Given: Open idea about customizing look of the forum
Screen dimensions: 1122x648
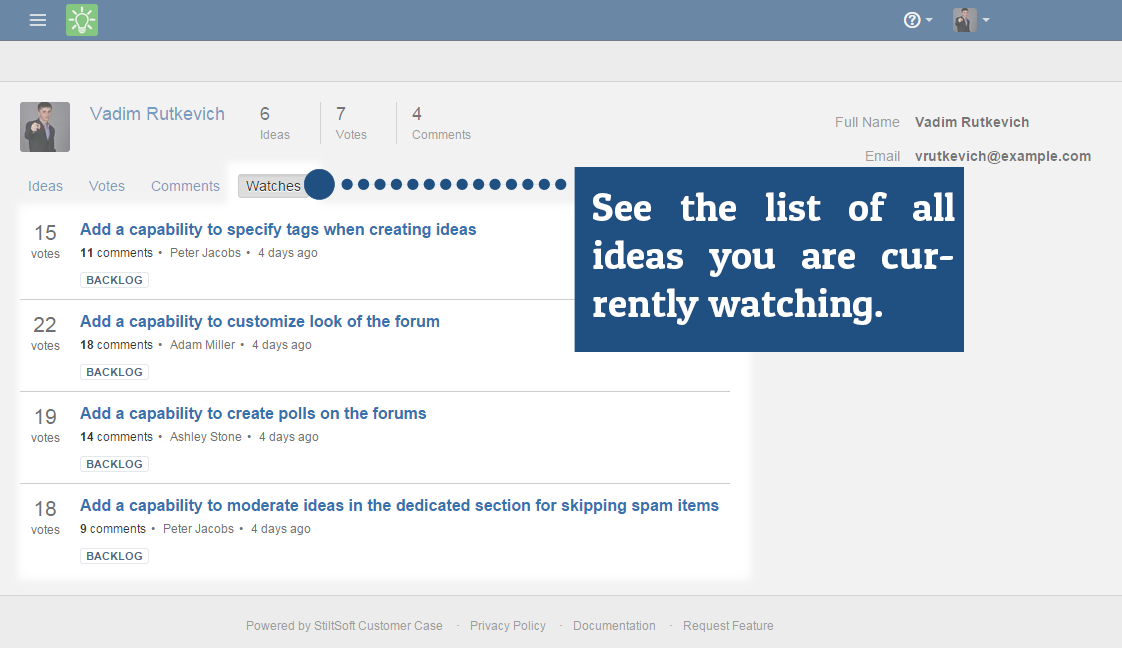Looking at the screenshot, I should [x=260, y=321].
